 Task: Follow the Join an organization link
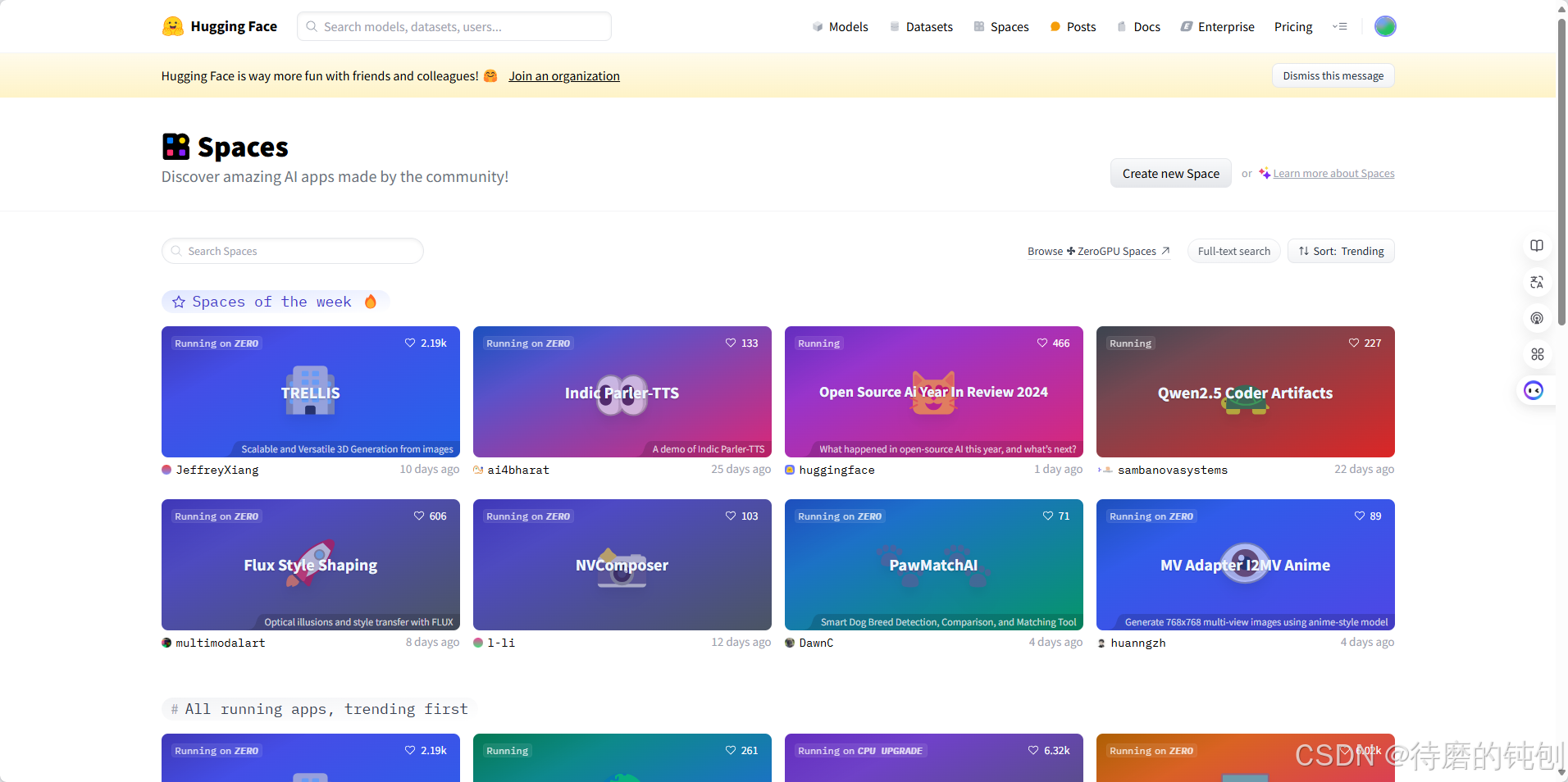pyautogui.click(x=564, y=76)
